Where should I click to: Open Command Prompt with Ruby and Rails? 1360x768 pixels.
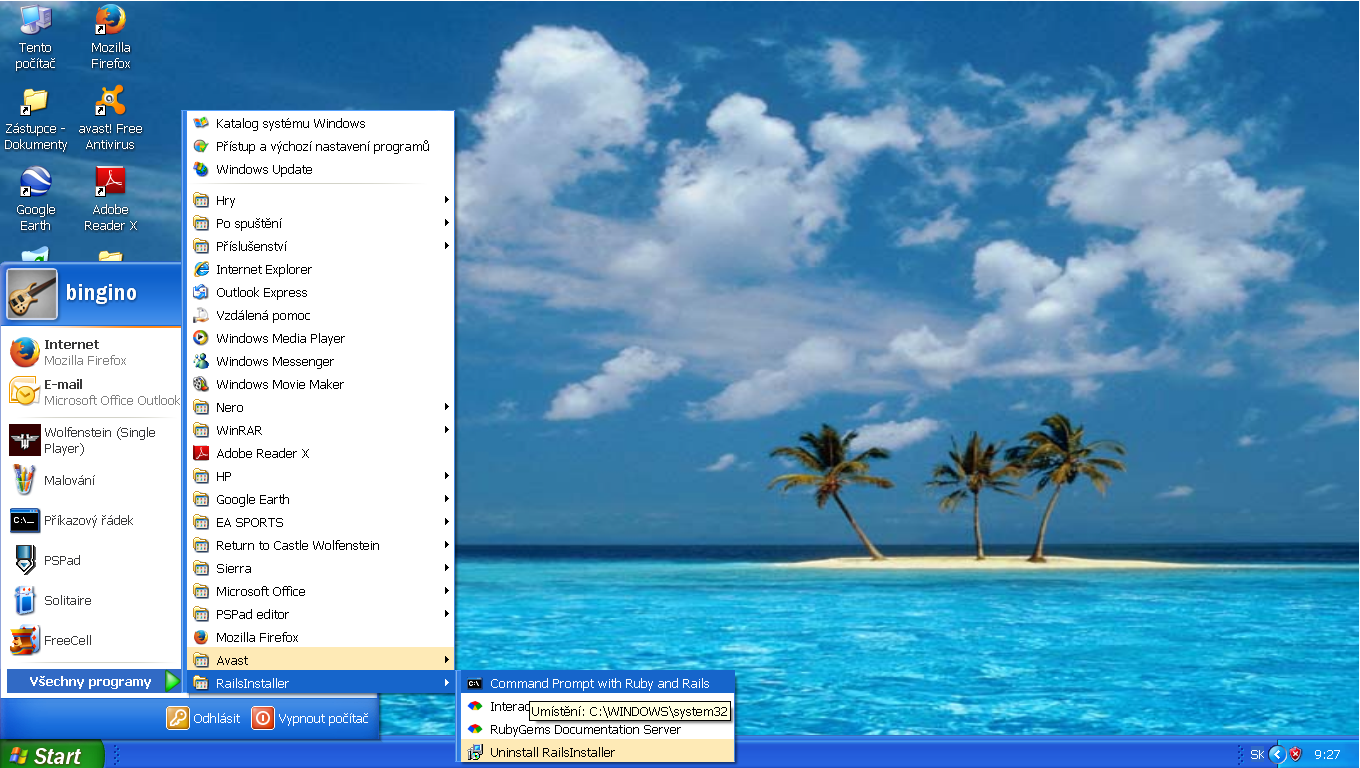tap(598, 683)
